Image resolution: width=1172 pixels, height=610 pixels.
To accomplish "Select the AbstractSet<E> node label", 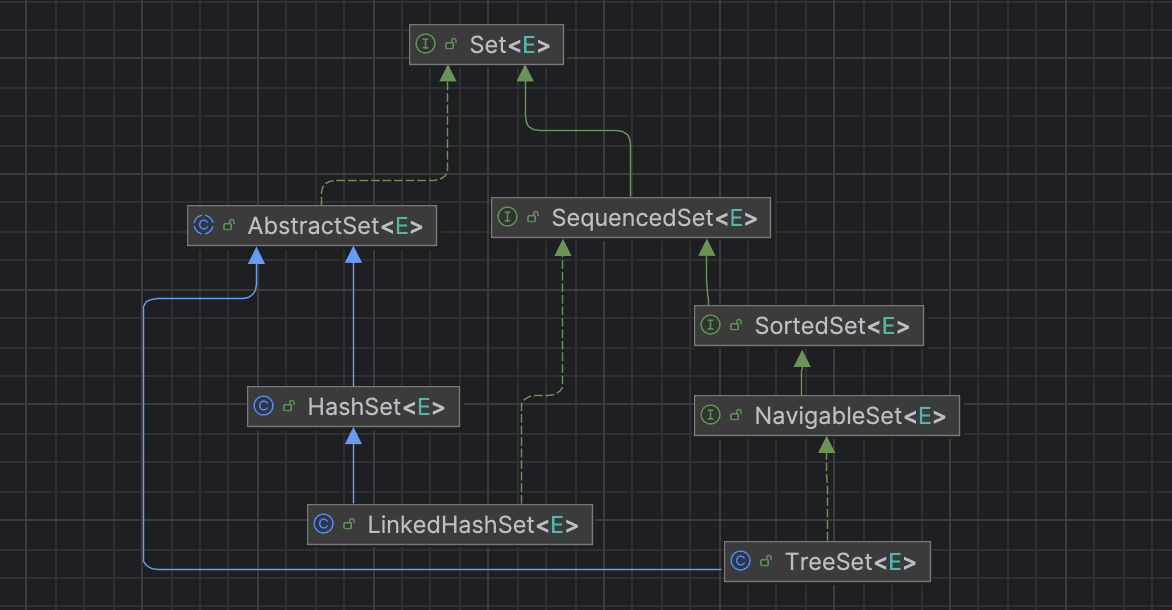I will [x=335, y=226].
